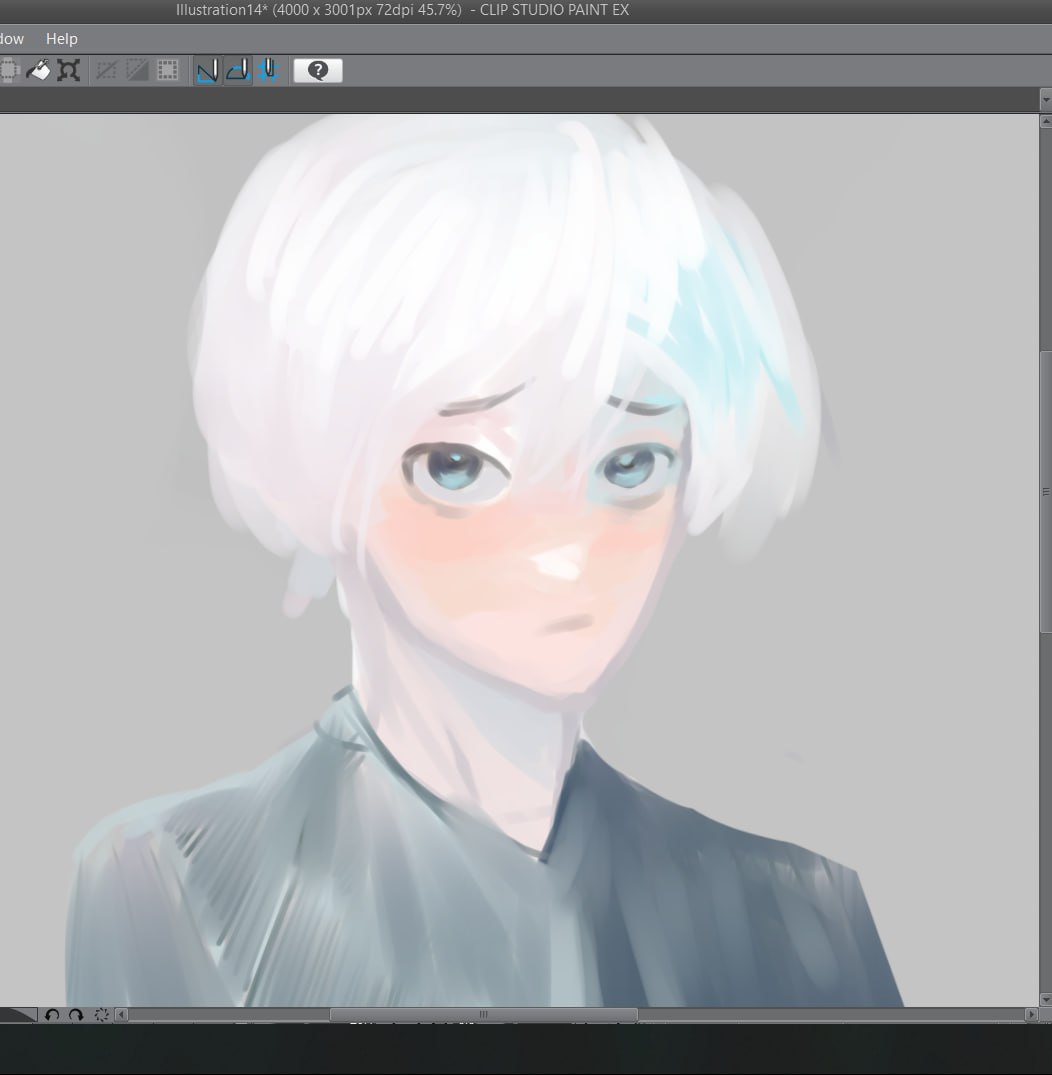Open the partially visible Window menu
The width and height of the screenshot is (1052, 1075).
click(x=12, y=39)
